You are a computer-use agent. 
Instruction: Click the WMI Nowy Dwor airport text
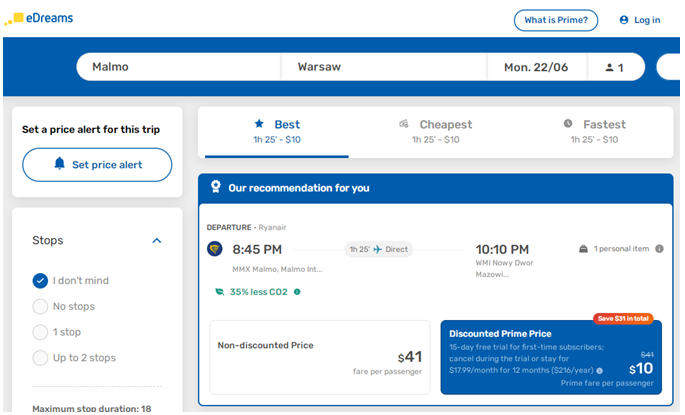tap(504, 269)
